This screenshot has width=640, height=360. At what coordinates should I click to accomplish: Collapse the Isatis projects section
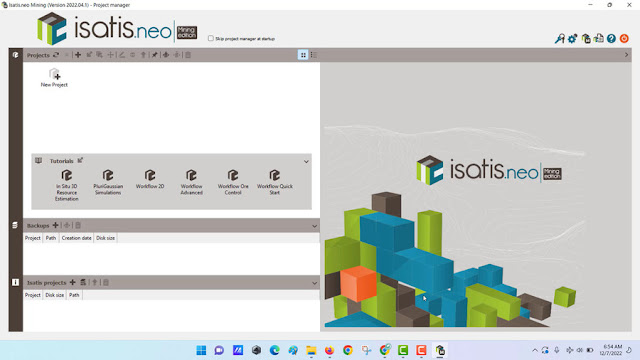pos(314,283)
